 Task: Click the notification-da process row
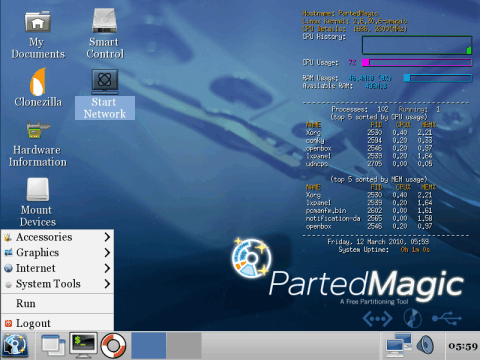point(369,219)
